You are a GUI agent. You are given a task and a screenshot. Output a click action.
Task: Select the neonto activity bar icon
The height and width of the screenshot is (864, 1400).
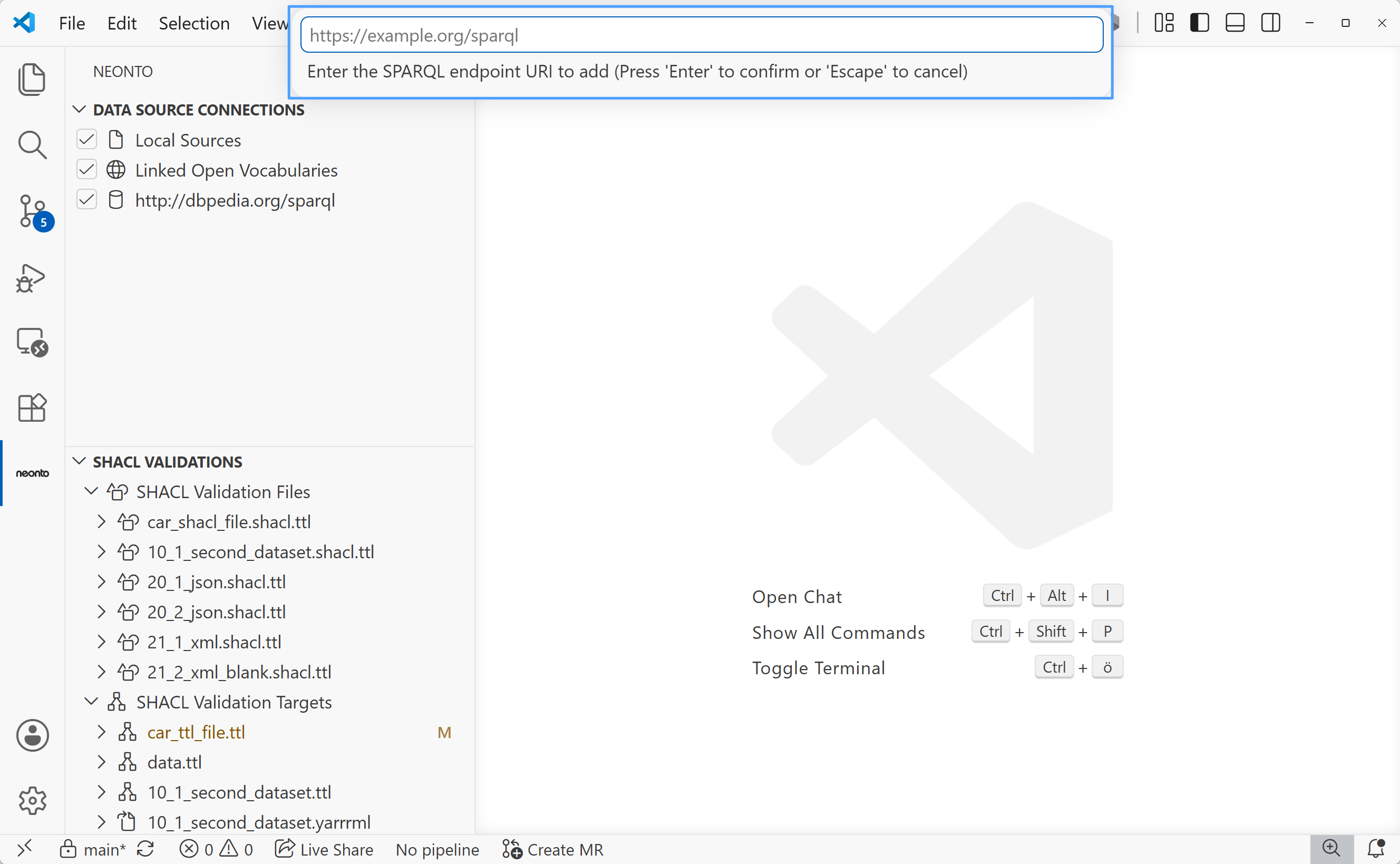(33, 473)
